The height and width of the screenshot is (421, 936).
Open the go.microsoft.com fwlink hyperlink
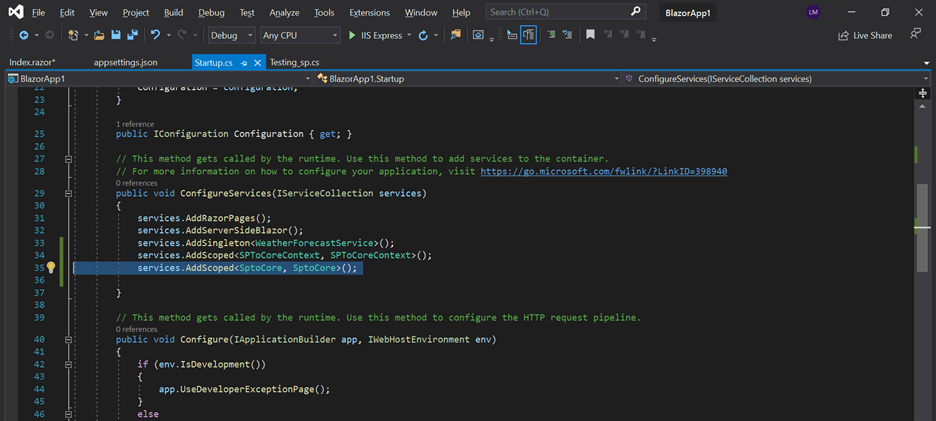[603, 171]
